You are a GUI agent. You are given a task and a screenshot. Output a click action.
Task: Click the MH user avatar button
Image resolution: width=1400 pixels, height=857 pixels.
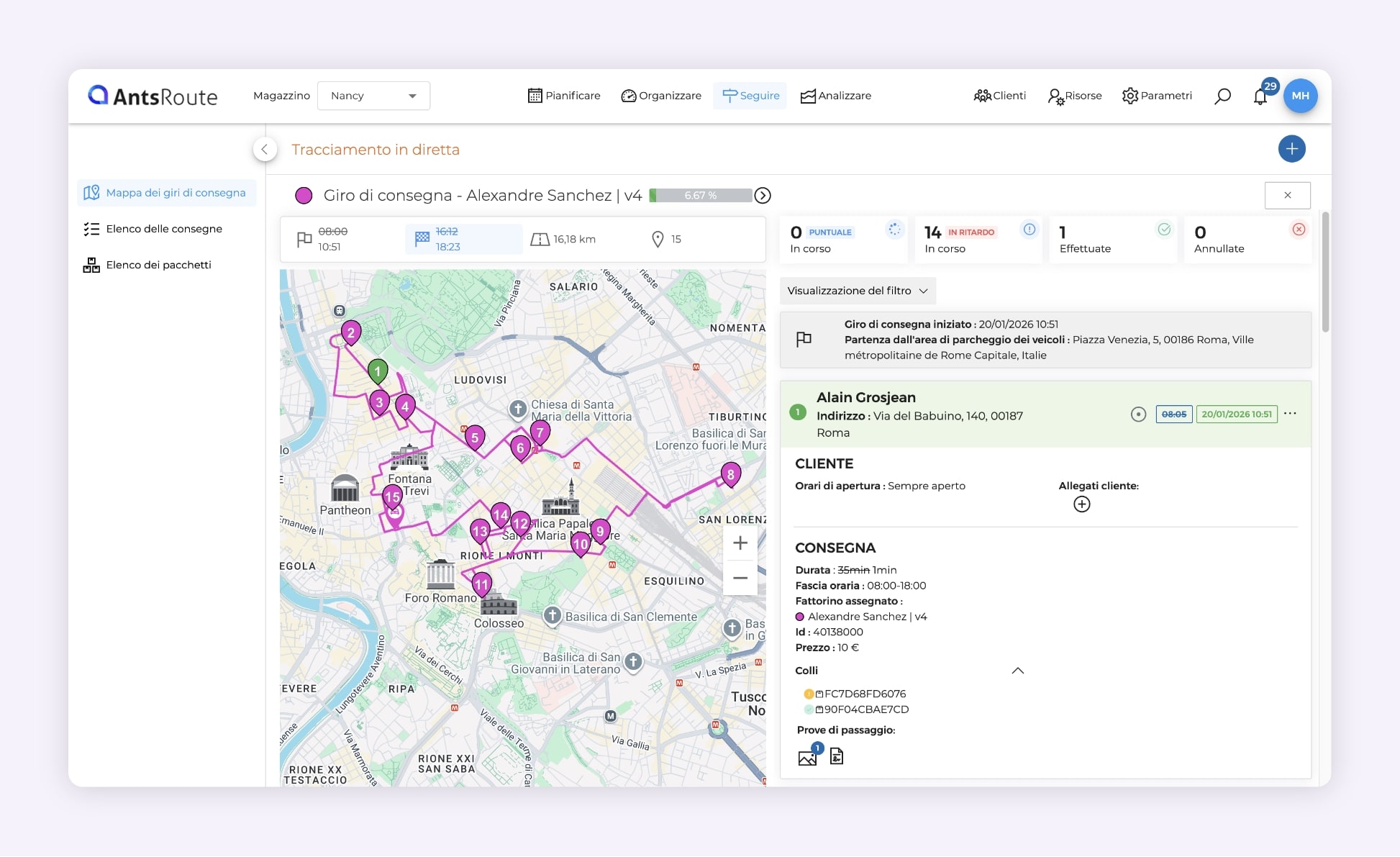pos(1300,96)
